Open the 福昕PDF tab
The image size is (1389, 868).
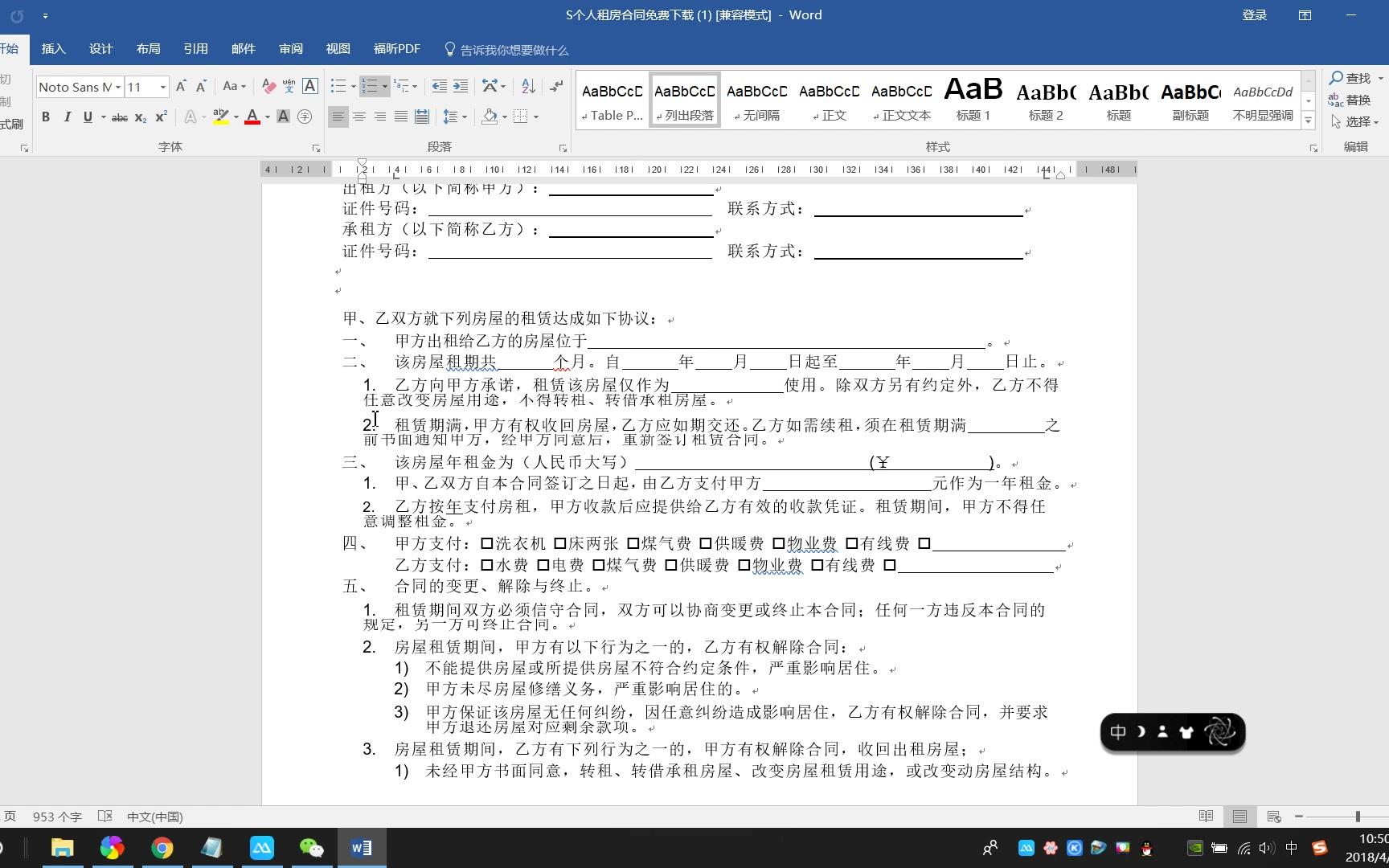point(396,49)
